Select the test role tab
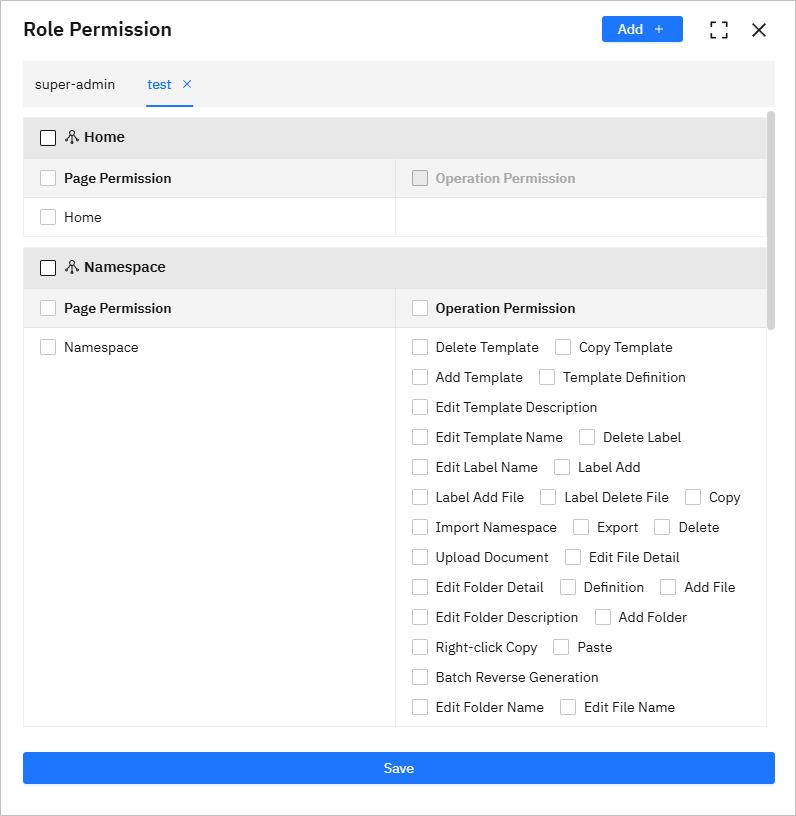 coord(159,84)
